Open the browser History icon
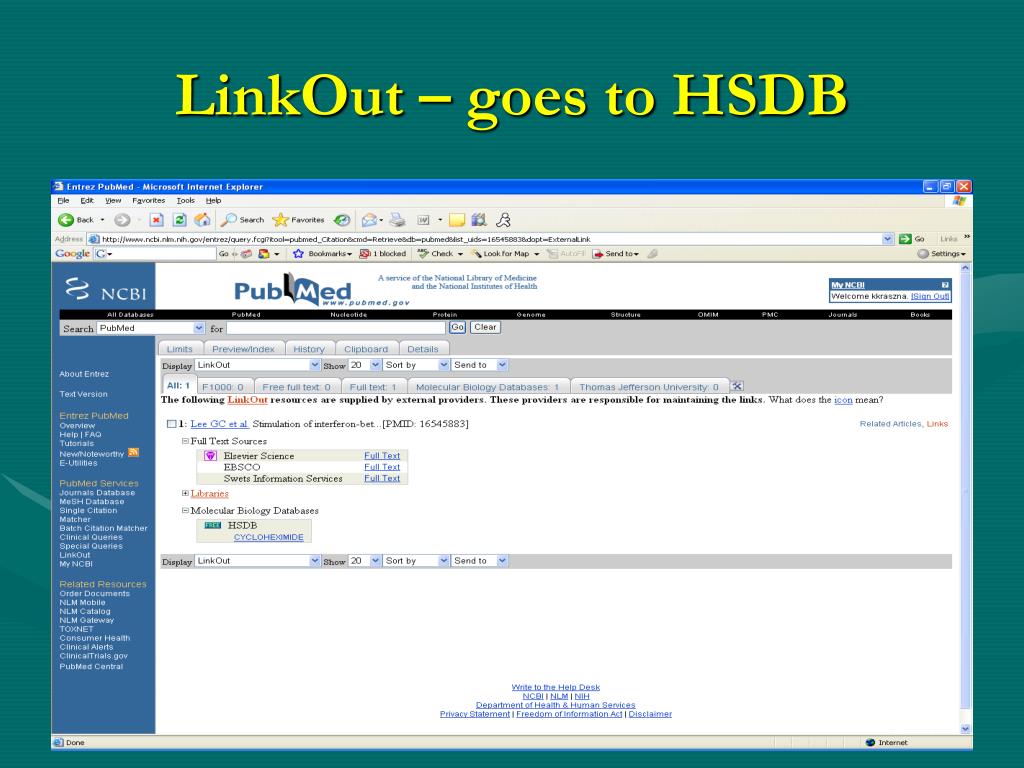 (x=342, y=220)
